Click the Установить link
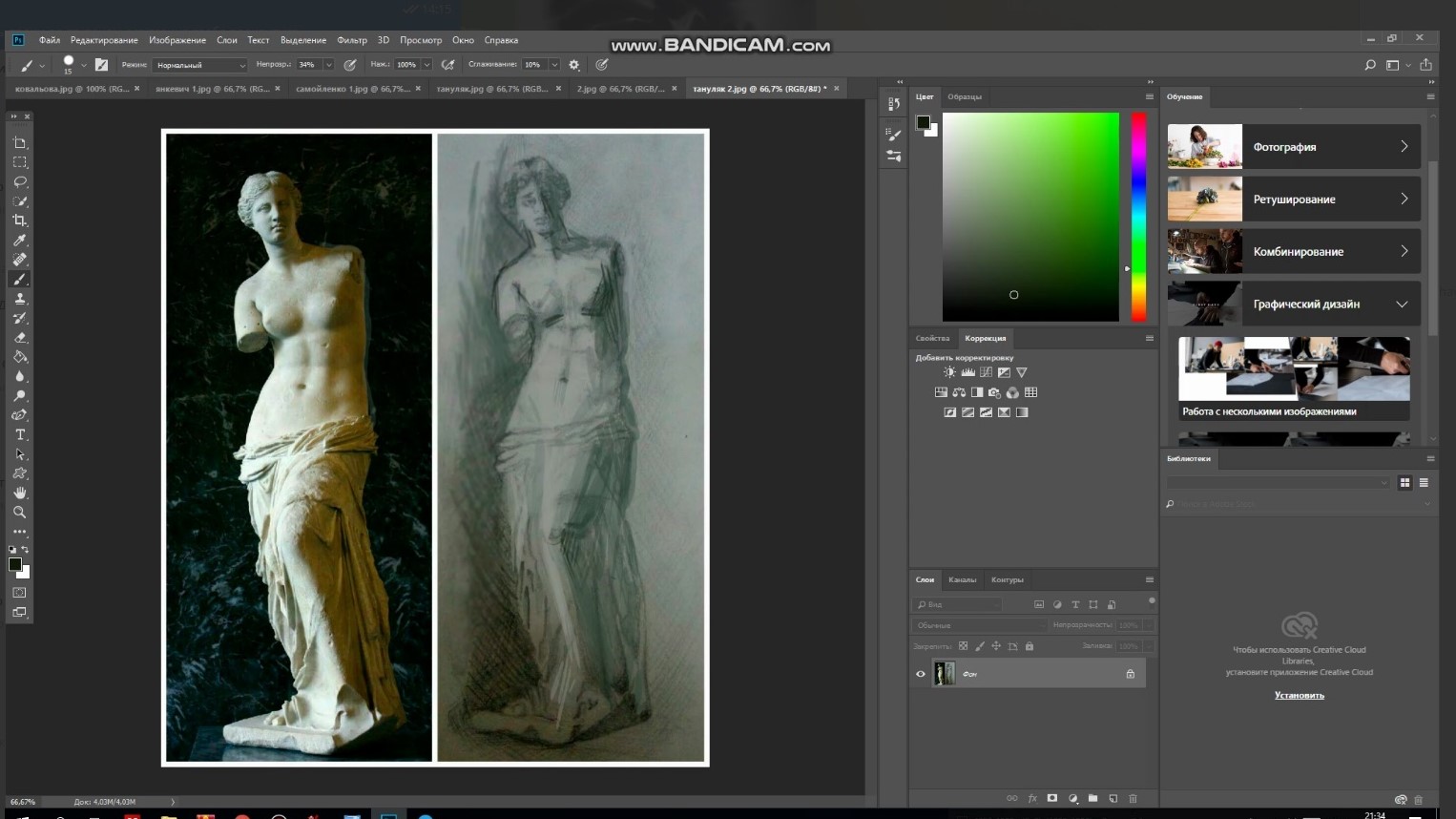Viewport: 1456px width, 819px height. 1300,695
